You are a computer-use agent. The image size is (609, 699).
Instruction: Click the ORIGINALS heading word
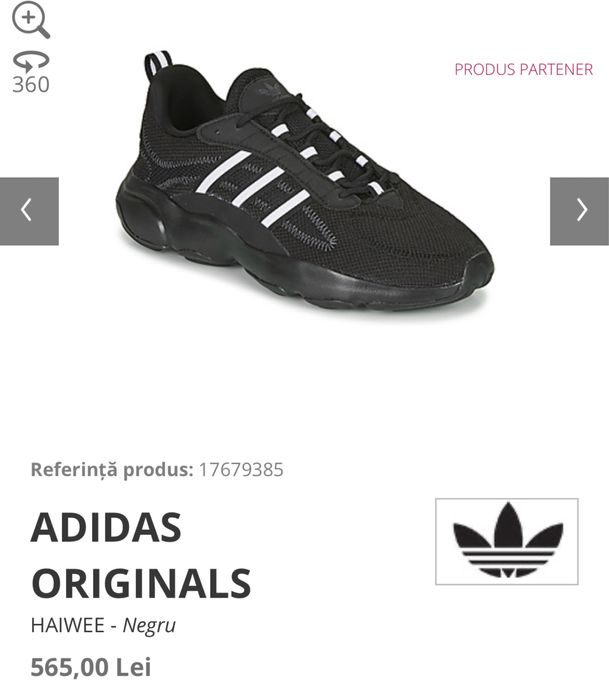pyautogui.click(x=141, y=583)
